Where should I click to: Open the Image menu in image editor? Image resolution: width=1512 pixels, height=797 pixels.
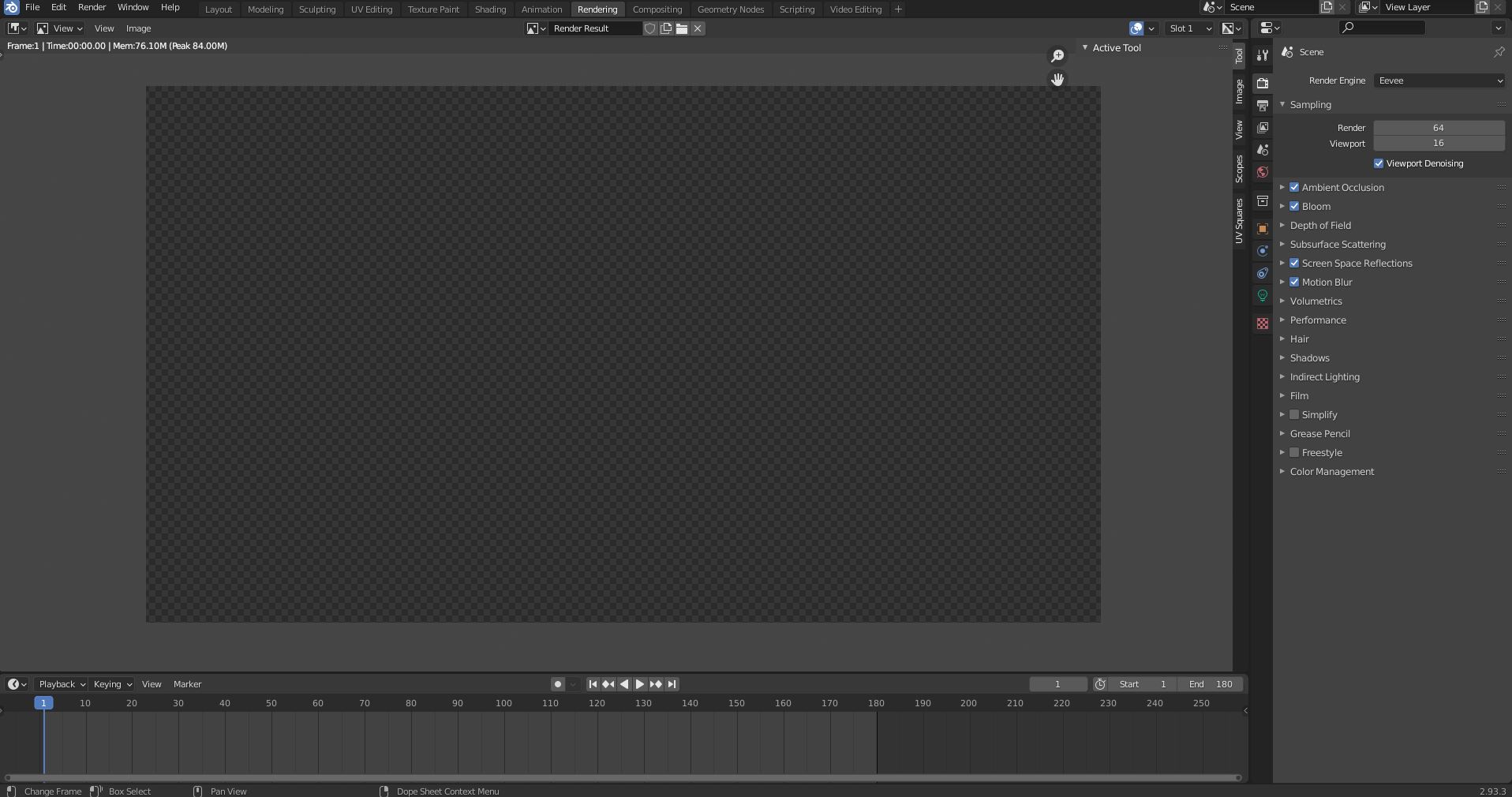click(138, 28)
